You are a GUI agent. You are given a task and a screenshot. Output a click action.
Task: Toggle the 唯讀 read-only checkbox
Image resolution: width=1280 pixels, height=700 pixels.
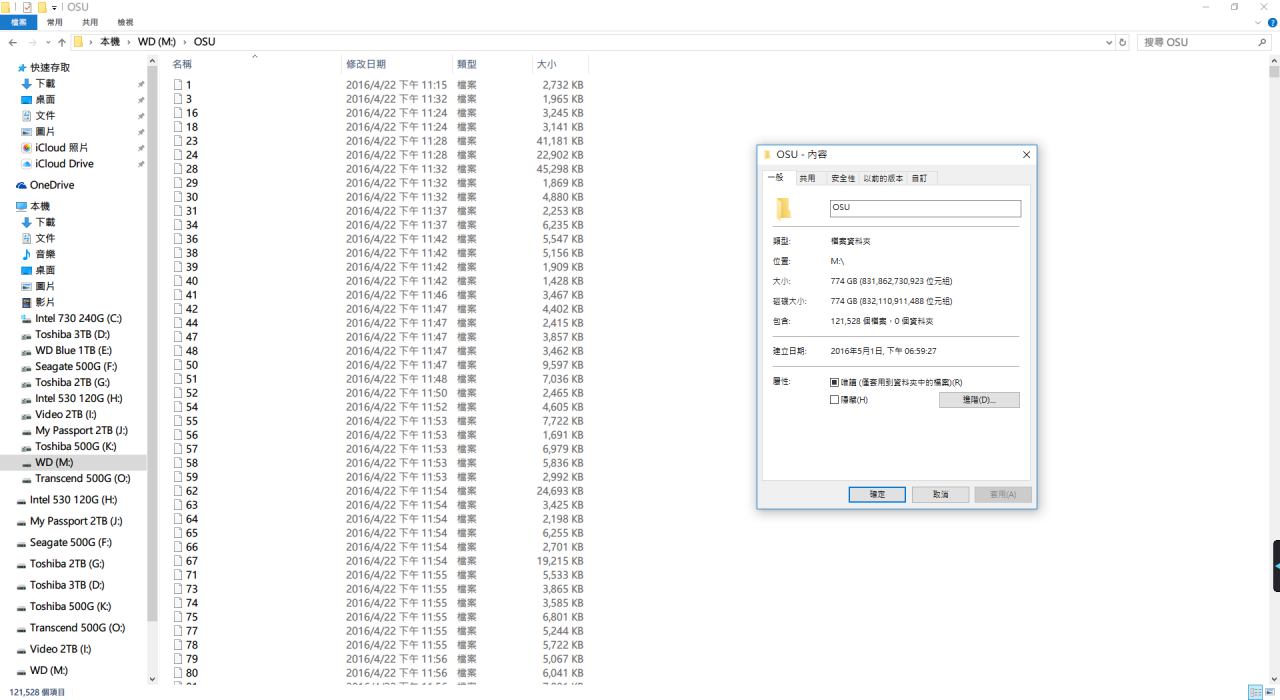coord(835,382)
